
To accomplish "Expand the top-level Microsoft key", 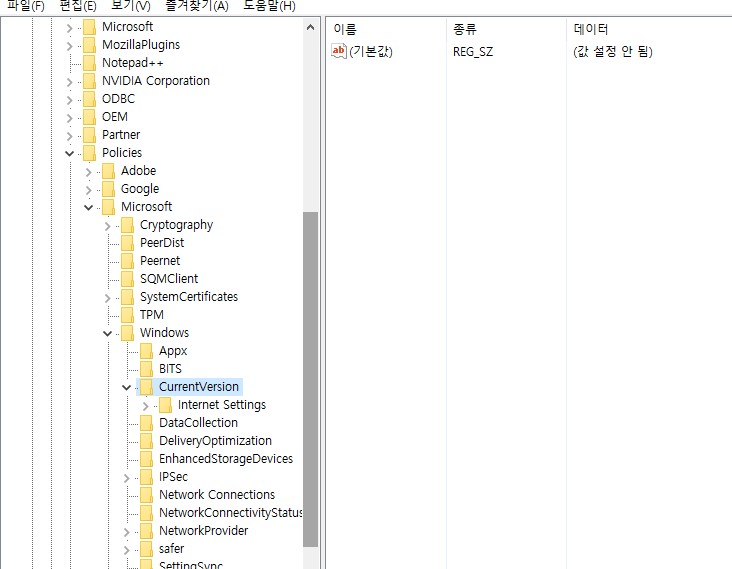I will (70, 28).
